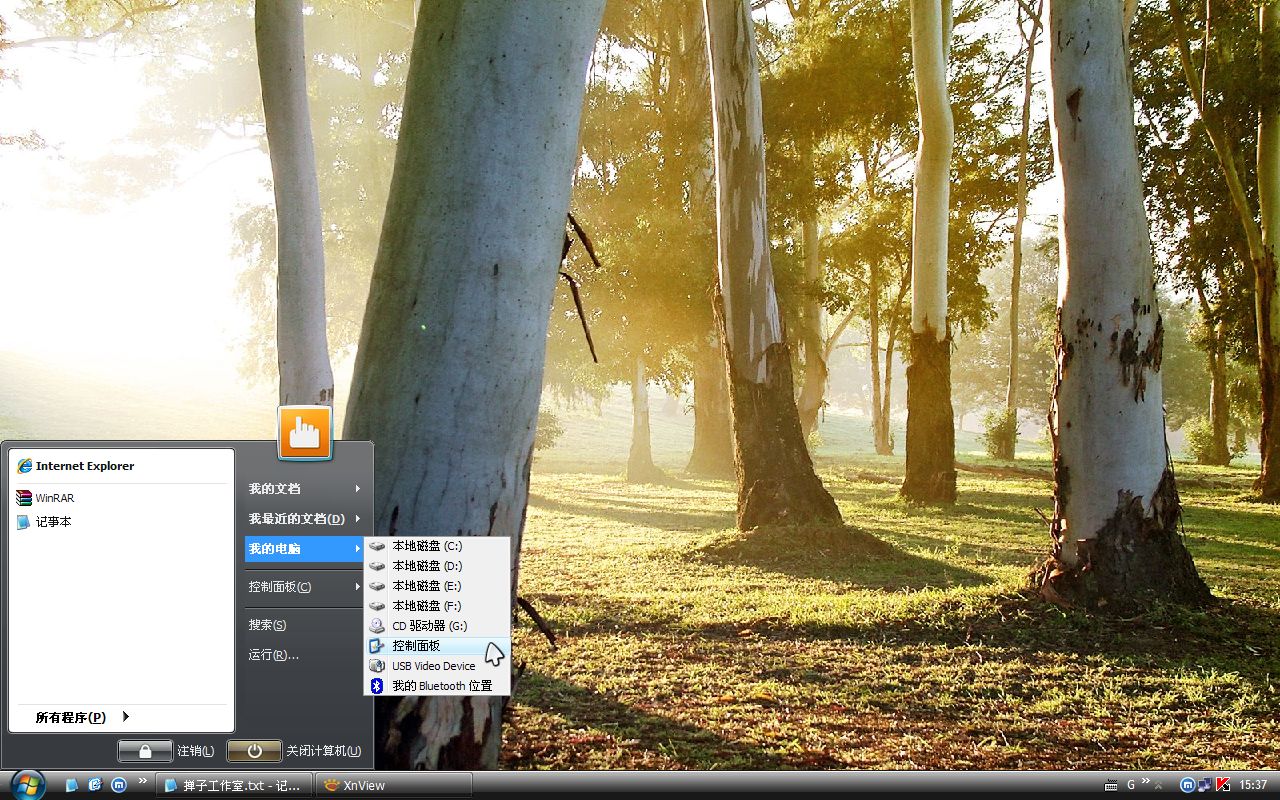Click the lock icon button for 注销
This screenshot has width=1280, height=800.
145,751
